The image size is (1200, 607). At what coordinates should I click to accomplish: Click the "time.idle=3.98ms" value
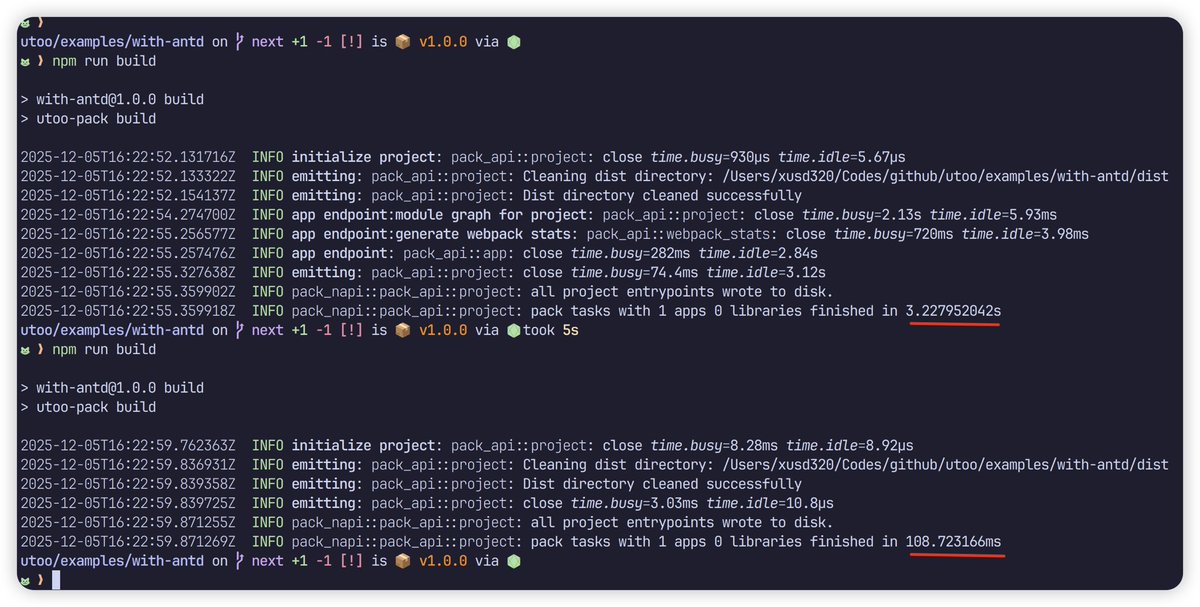(1025, 234)
